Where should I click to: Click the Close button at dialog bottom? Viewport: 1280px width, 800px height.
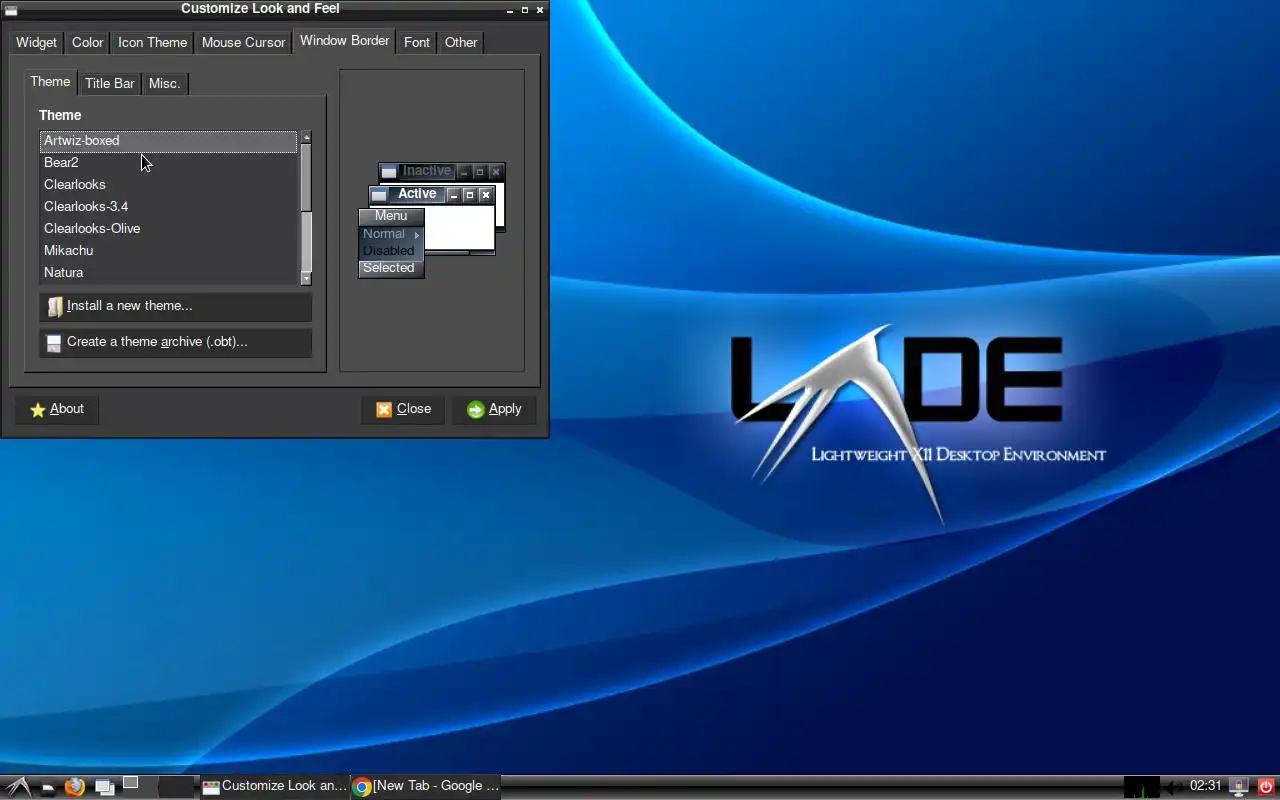point(403,409)
